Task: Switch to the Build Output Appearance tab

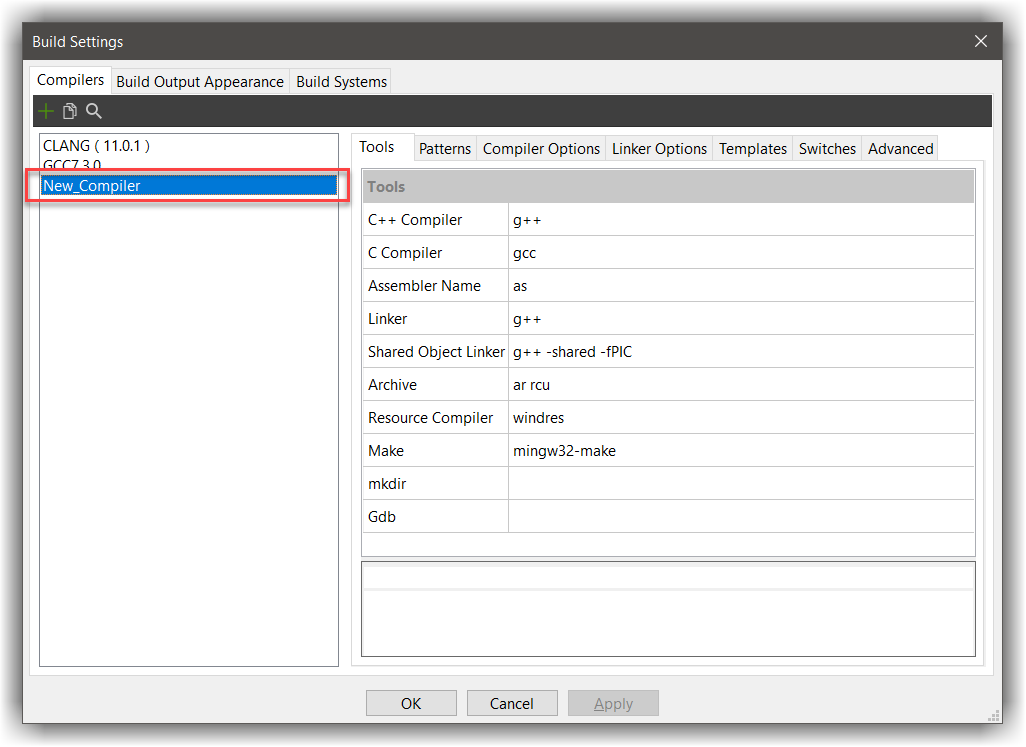Action: pos(199,81)
